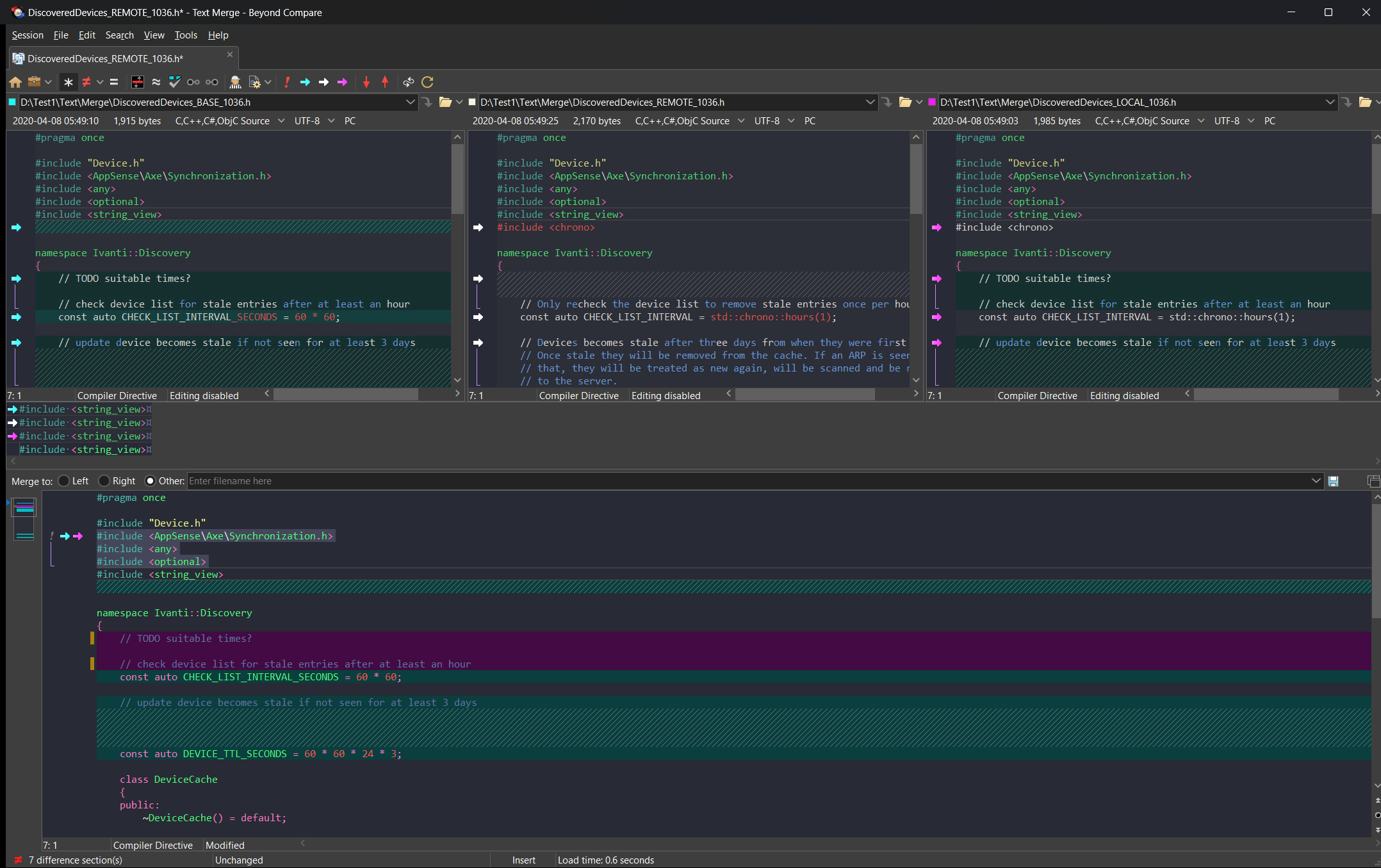Expand Show Differences dropdown arrow
The image size is (1381, 868).
coord(100,82)
